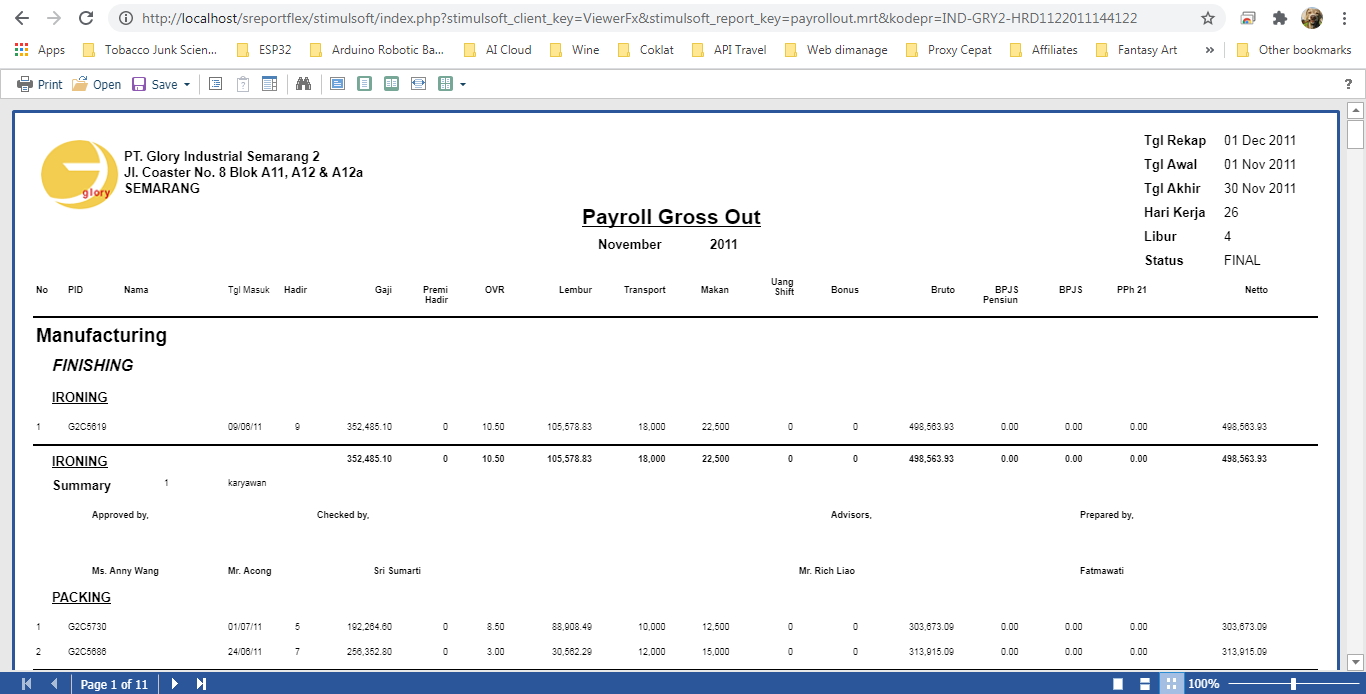Toggle the Thumbnails panel icon
1366x694 pixels.
pyautogui.click(x=269, y=84)
